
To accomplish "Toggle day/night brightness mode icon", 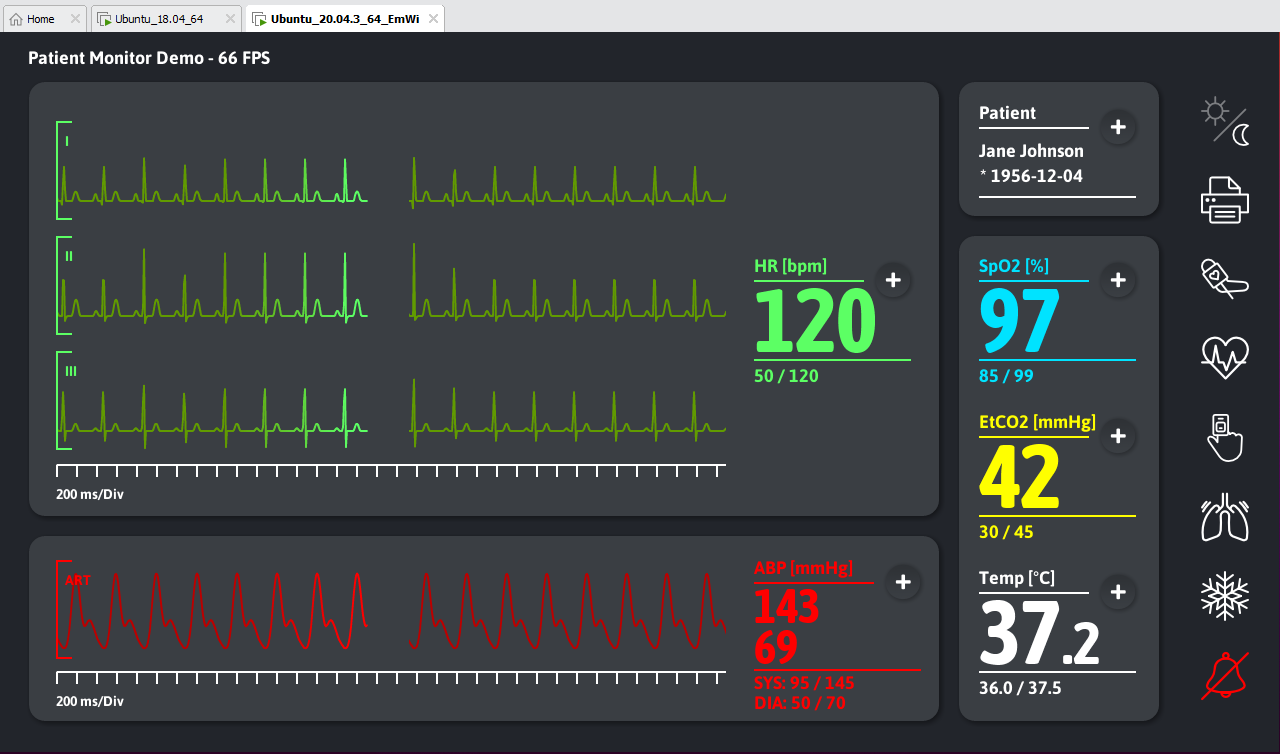I will pos(1225,122).
